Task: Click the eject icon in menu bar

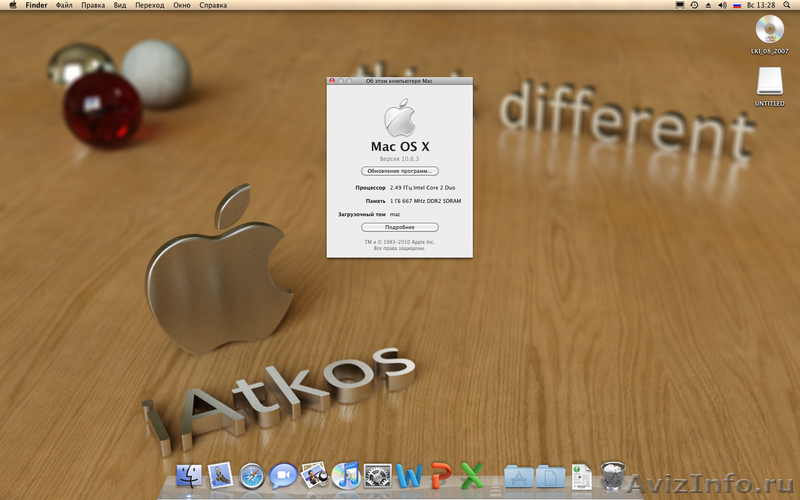Action: click(x=708, y=5)
